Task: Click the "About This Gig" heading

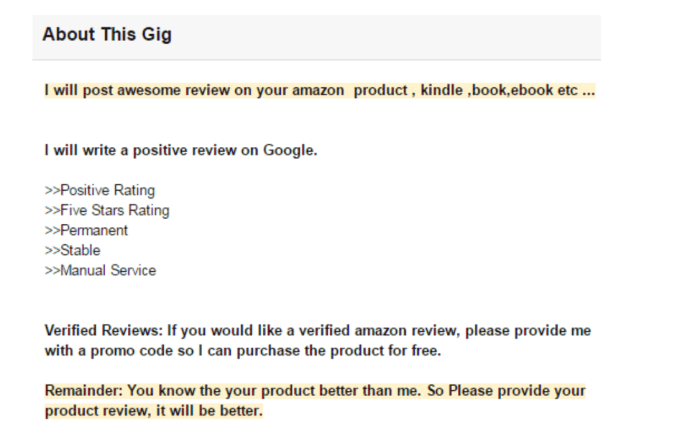Action: (107, 35)
